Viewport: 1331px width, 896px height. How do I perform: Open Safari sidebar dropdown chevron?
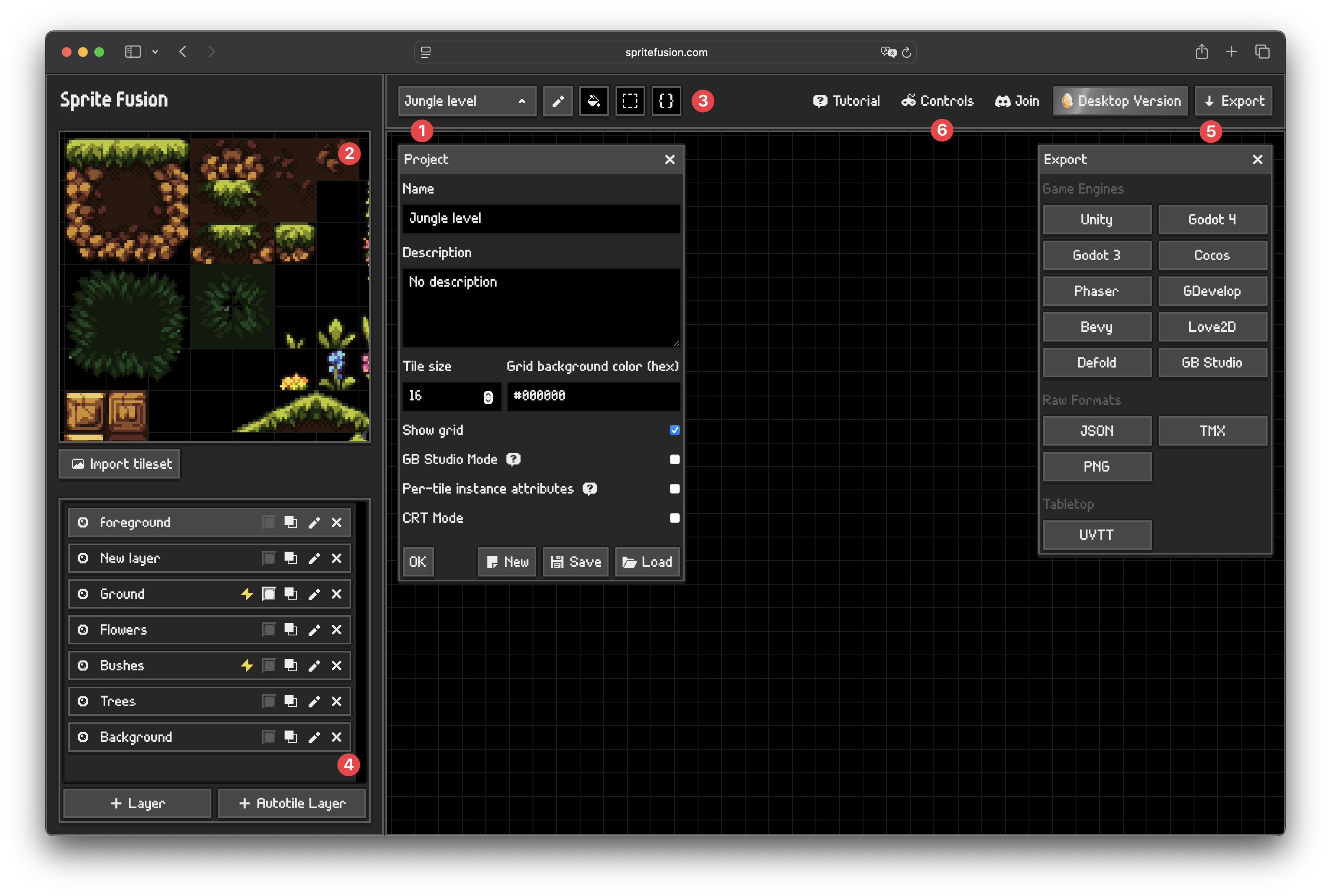[155, 52]
